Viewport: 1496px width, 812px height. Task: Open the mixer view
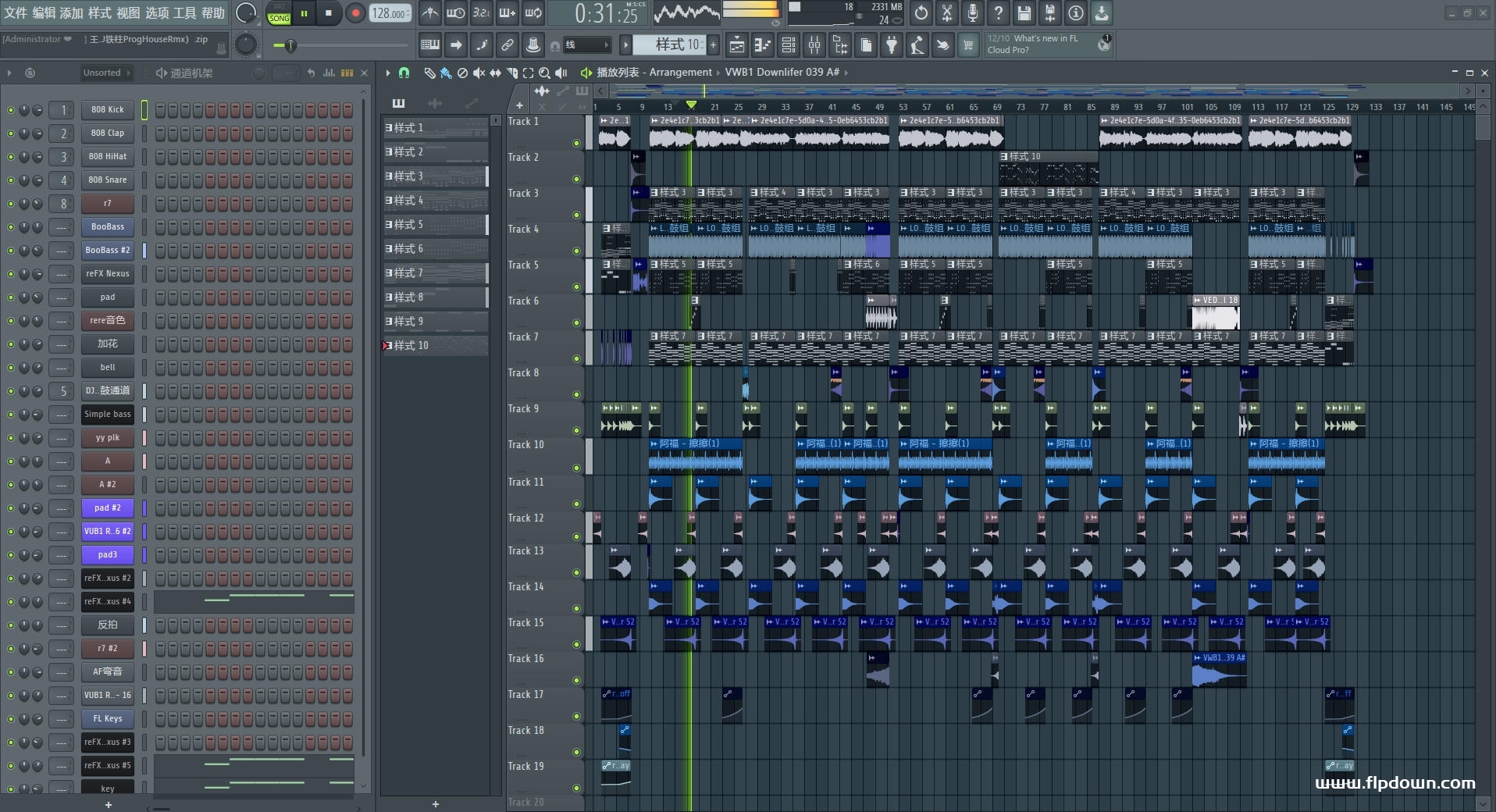[x=814, y=45]
